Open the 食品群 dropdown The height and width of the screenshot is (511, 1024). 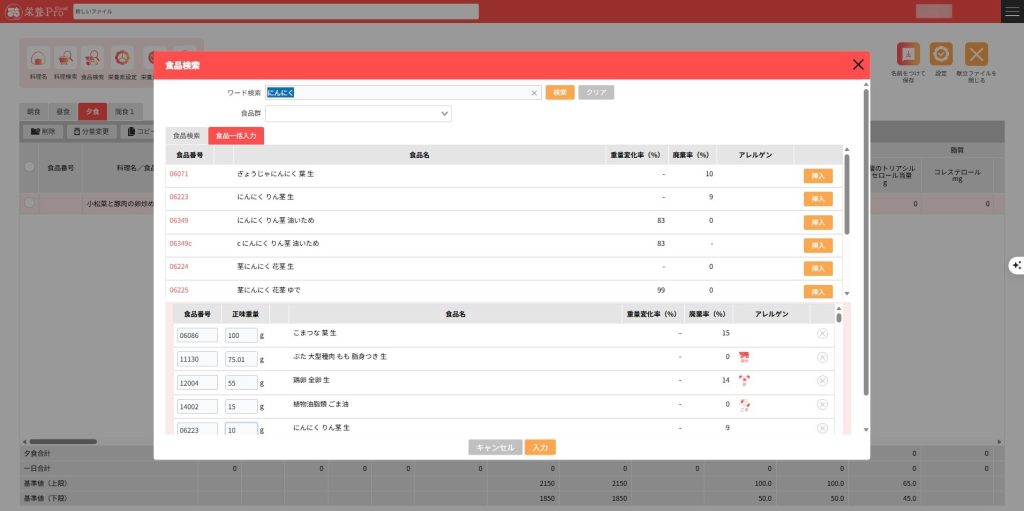click(359, 114)
